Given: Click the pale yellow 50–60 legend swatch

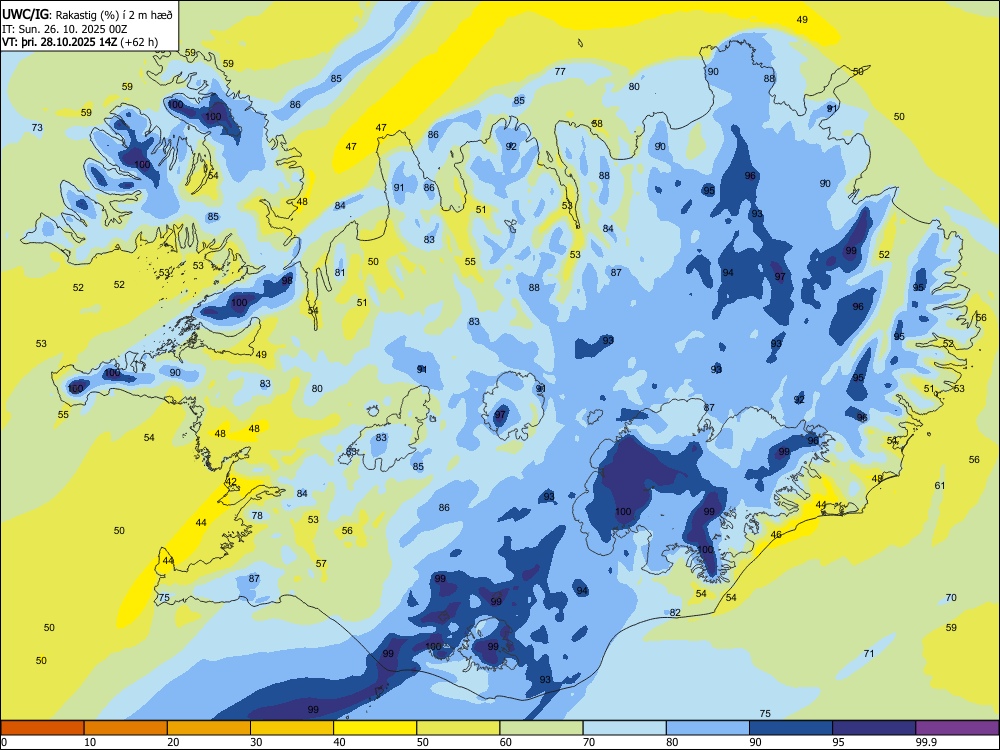Looking at the screenshot, I should [458, 728].
